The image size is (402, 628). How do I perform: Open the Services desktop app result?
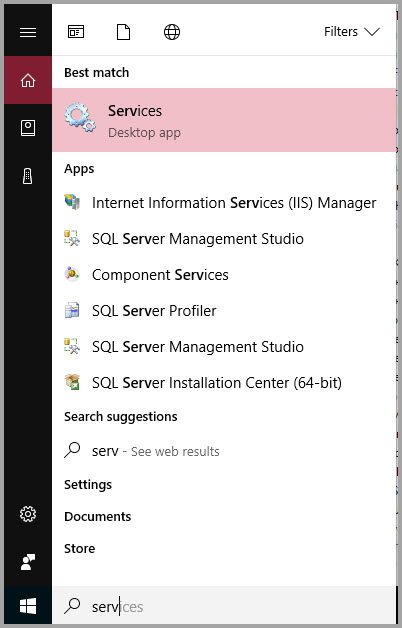(x=224, y=120)
